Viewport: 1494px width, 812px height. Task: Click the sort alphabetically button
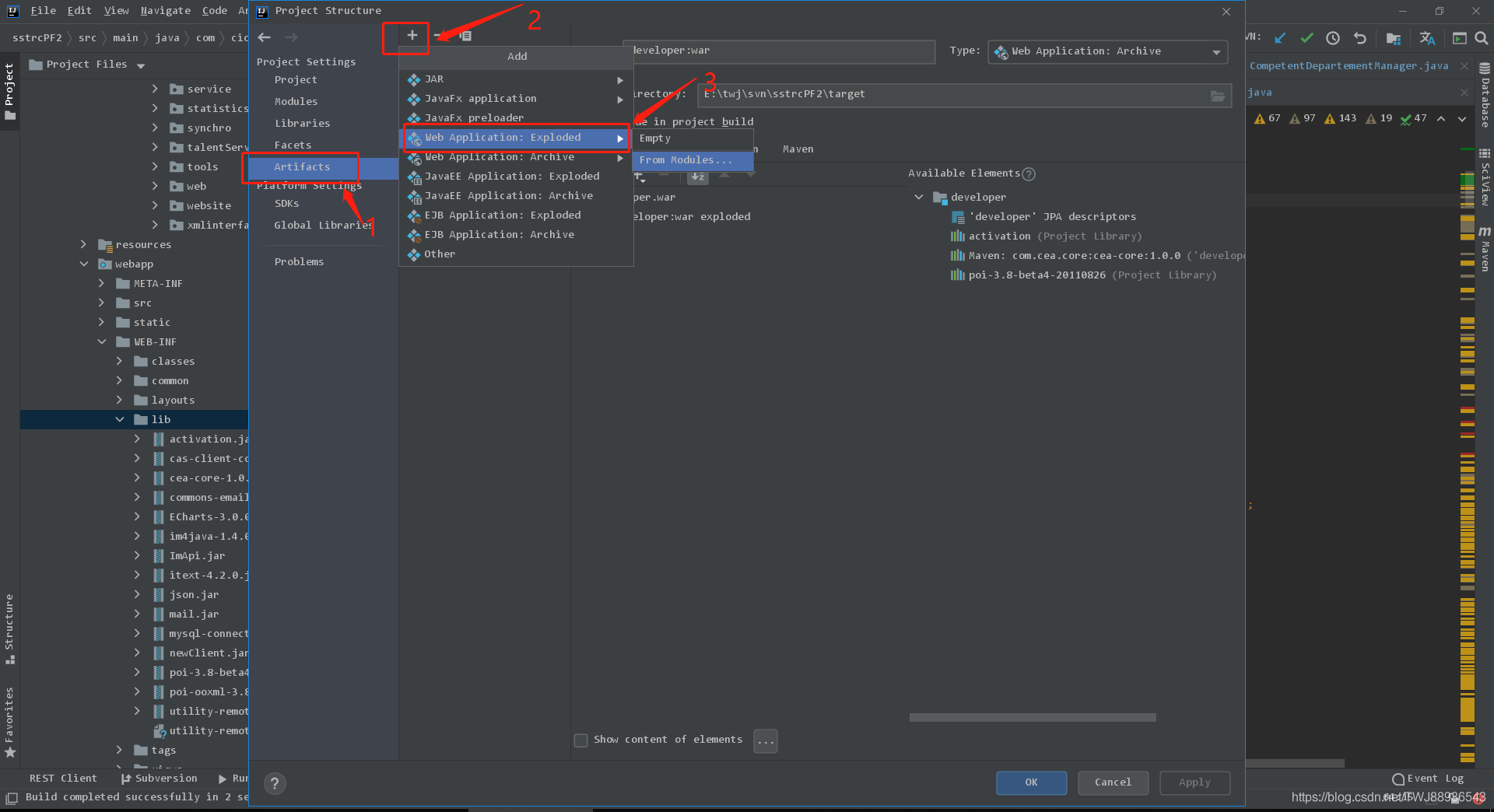click(x=698, y=177)
